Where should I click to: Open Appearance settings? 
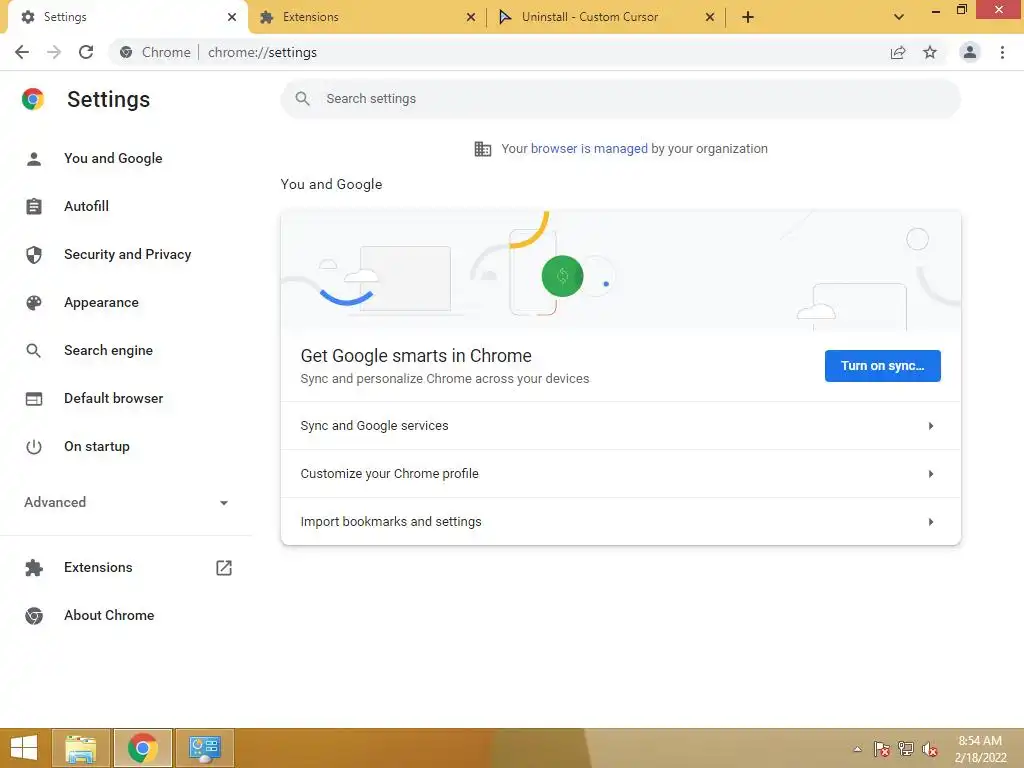pos(101,302)
